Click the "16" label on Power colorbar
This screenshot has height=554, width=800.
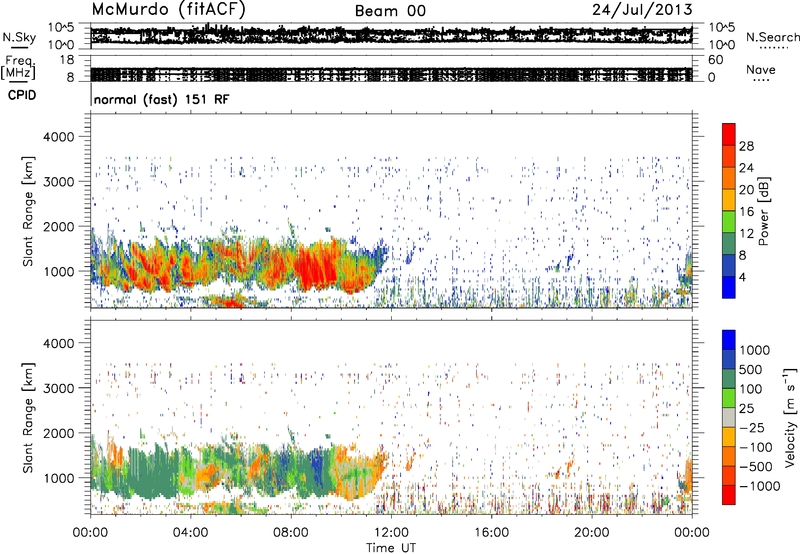pos(746,212)
